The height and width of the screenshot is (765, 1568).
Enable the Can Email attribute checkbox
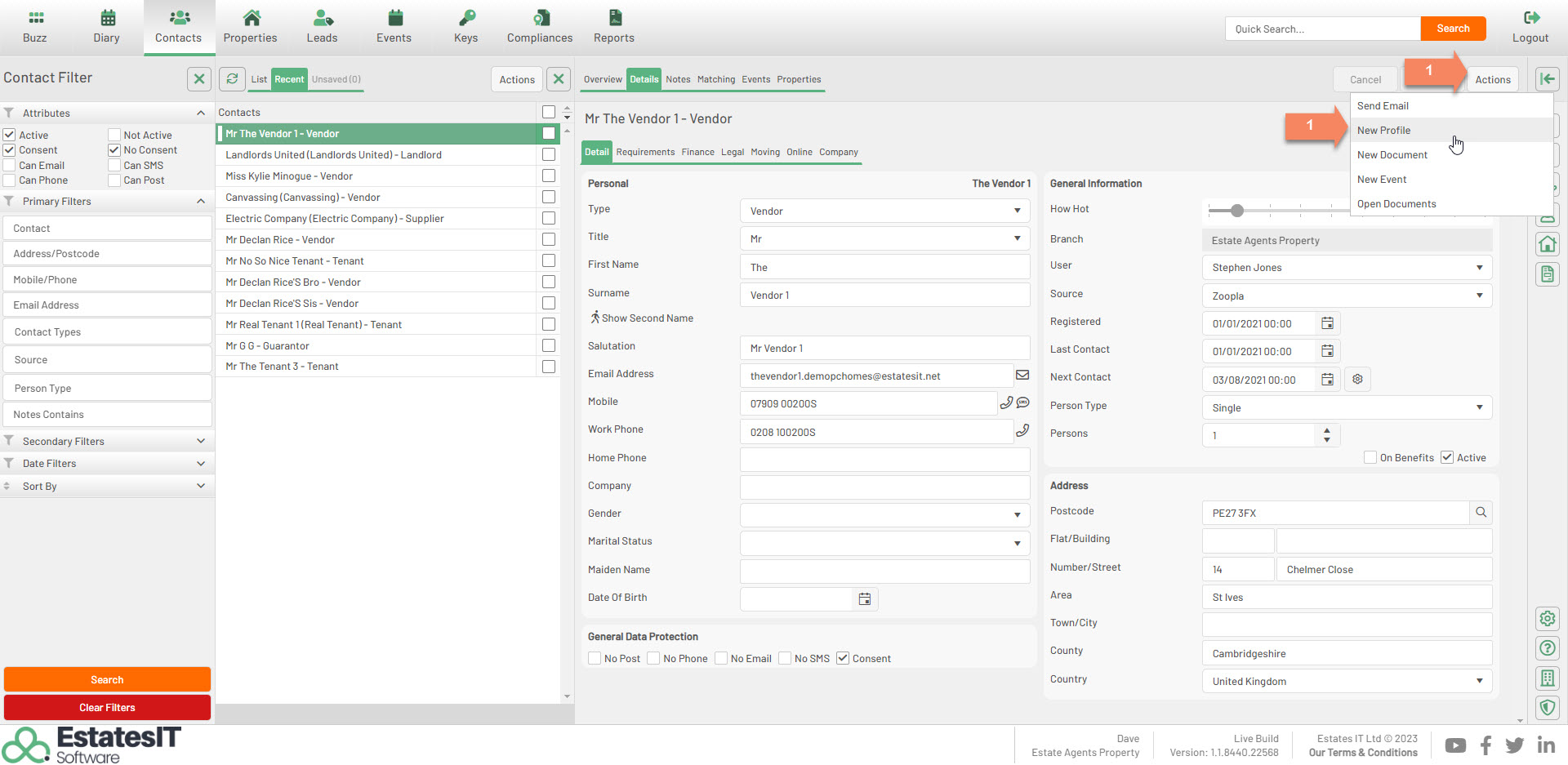click(x=10, y=166)
